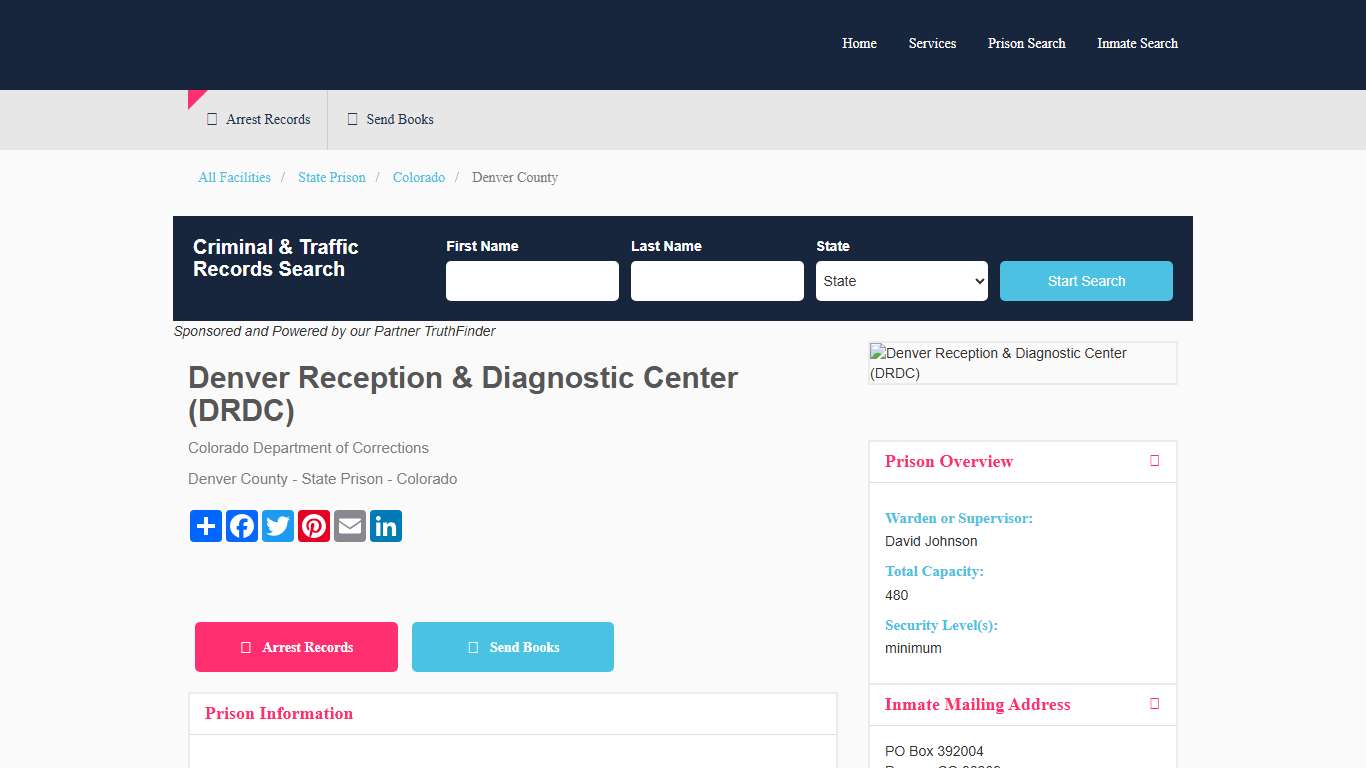Viewport: 1366px width, 768px height.
Task: Collapse the Inmate Mailing Address panel
Action: pyautogui.click(x=1154, y=704)
